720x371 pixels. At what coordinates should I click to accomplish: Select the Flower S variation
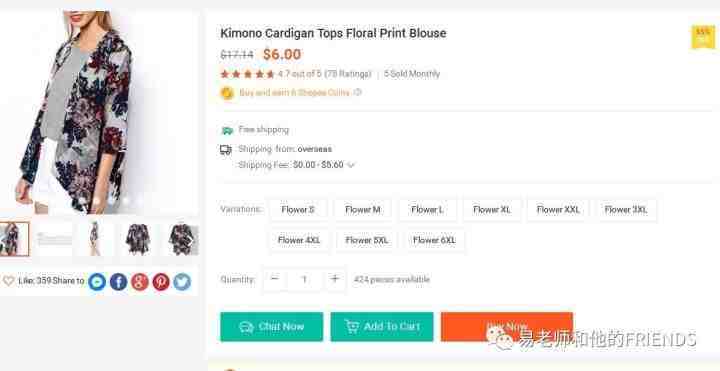298,210
